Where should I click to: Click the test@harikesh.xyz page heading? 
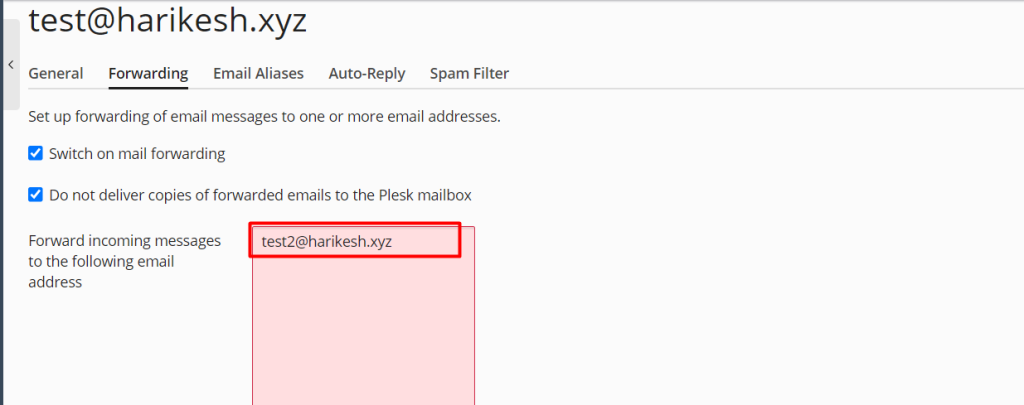[x=167, y=21]
